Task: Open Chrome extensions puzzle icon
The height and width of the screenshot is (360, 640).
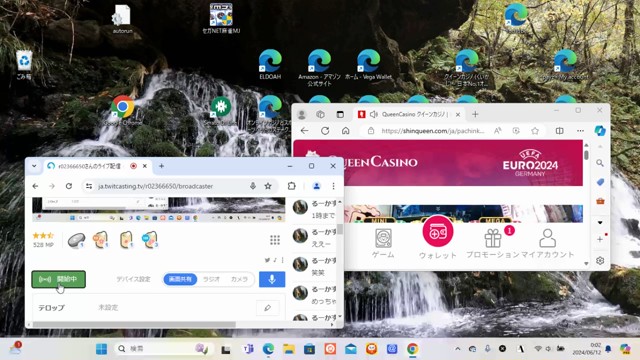Action: pos(291,186)
